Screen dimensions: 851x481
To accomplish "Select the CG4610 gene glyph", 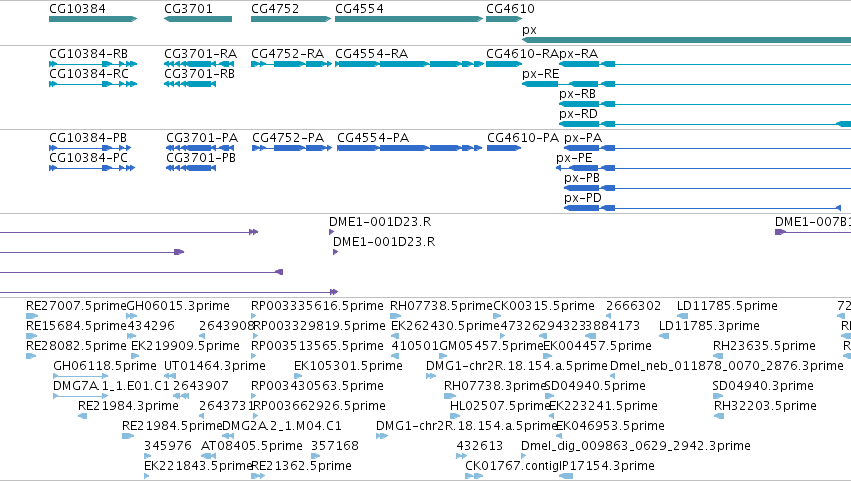I will coord(504,19).
